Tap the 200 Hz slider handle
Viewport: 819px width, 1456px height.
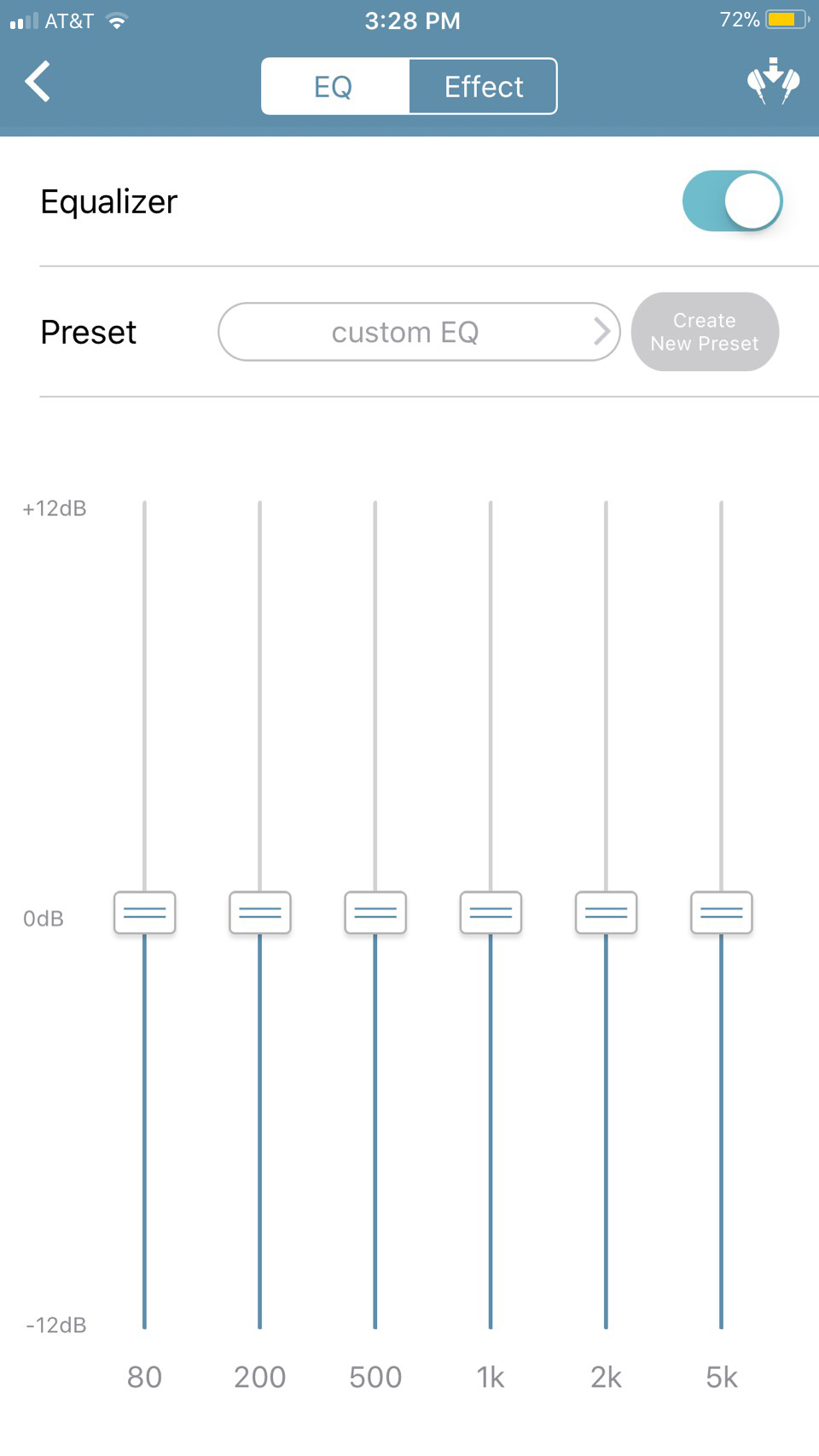click(x=260, y=913)
